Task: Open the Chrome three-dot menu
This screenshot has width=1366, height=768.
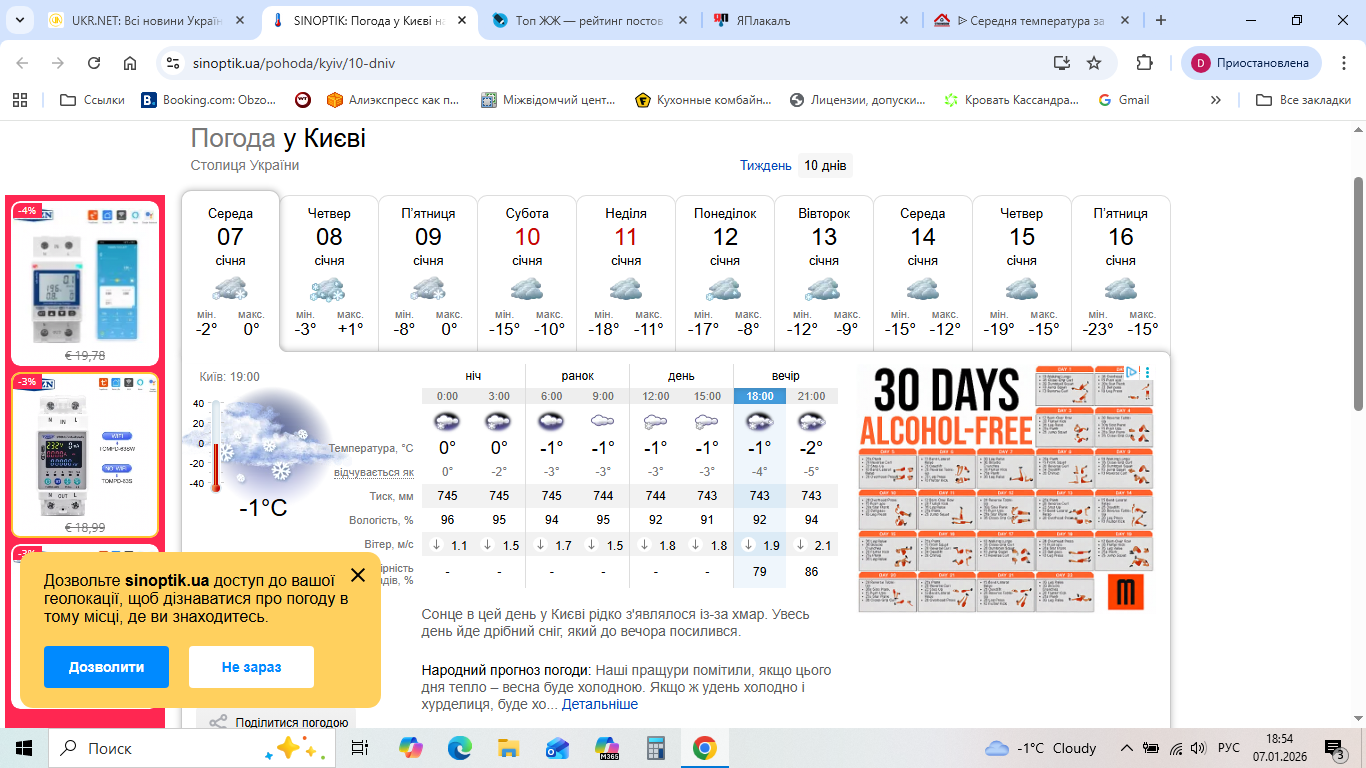Action: click(1342, 63)
